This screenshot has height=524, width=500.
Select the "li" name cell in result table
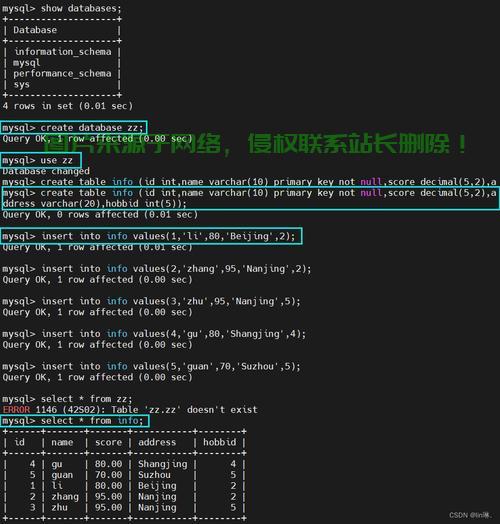click(56, 486)
